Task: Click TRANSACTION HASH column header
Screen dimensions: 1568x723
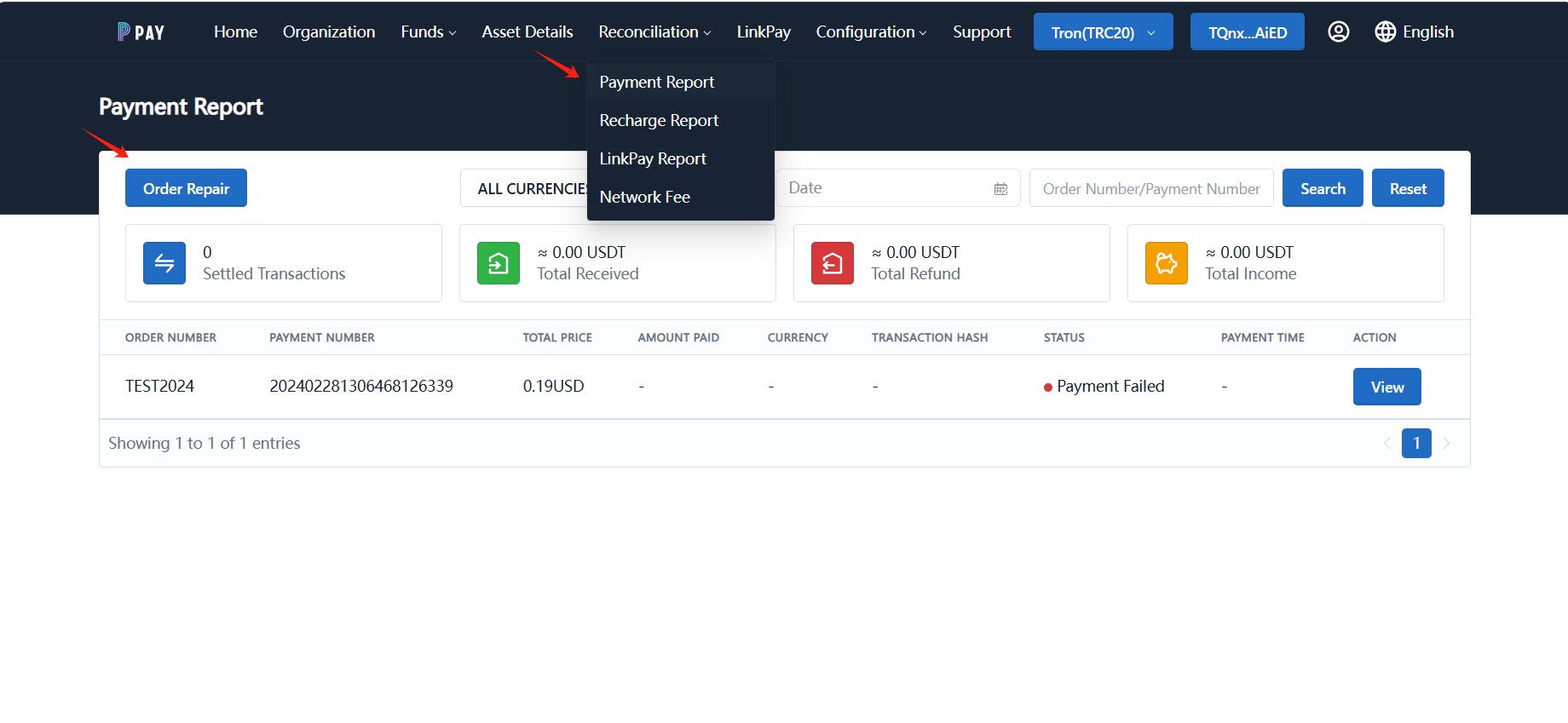Action: [x=930, y=337]
